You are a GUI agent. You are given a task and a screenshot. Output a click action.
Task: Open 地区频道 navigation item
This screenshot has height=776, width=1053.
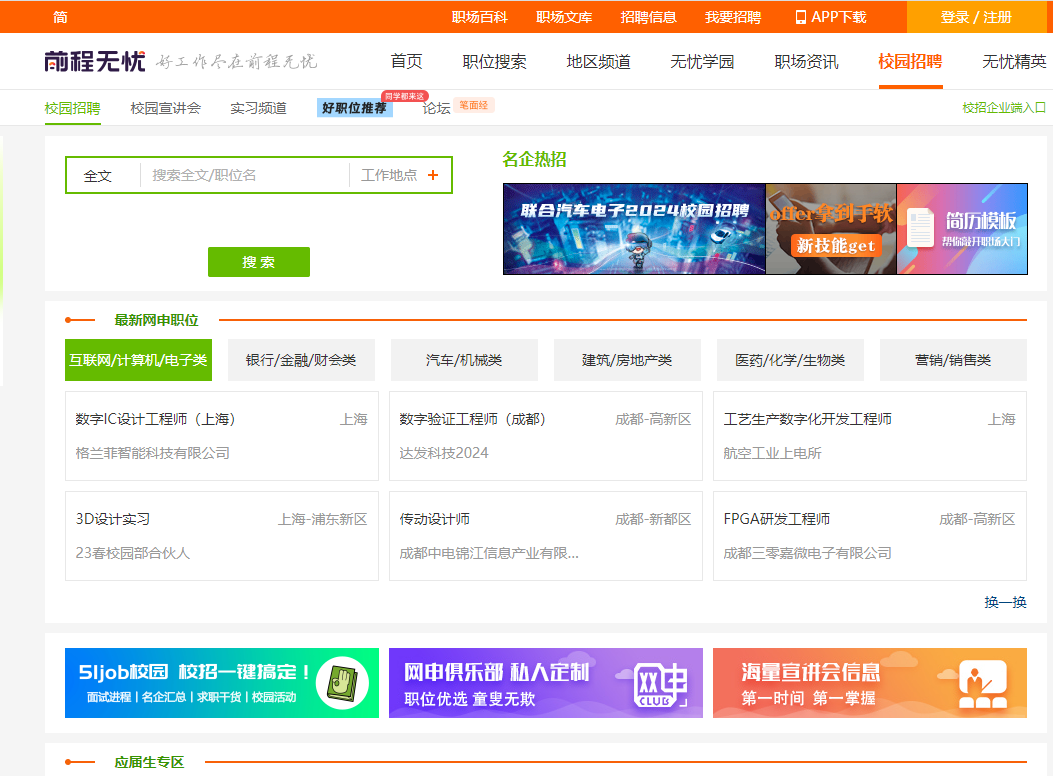tap(598, 62)
